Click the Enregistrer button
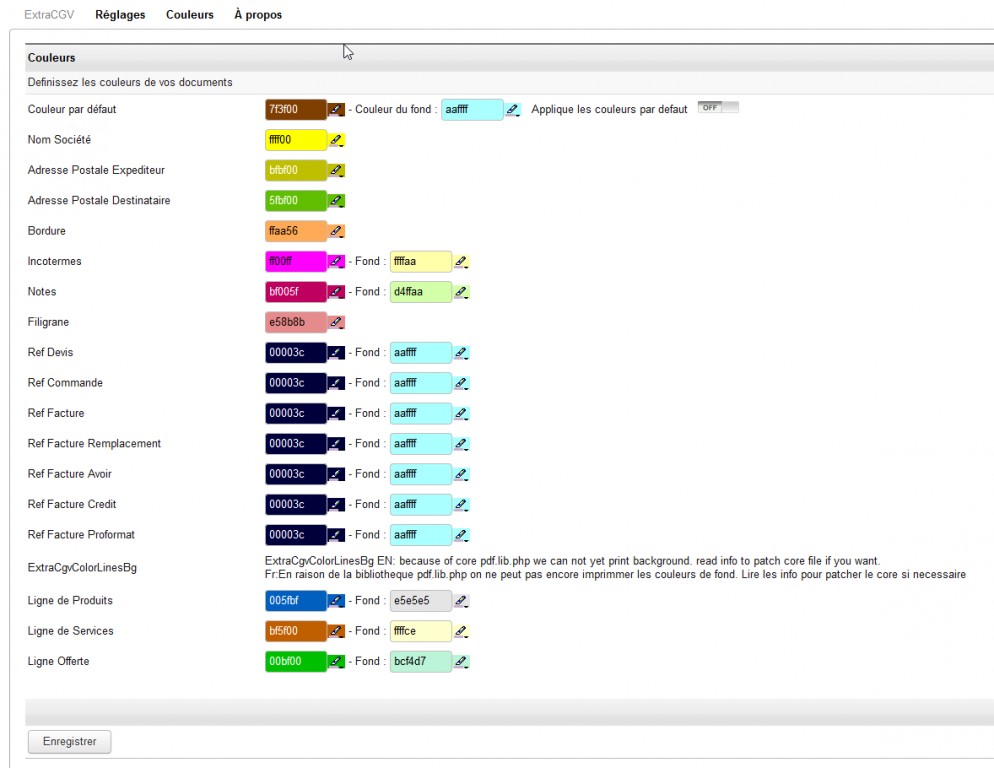This screenshot has width=994, height=768. (69, 742)
